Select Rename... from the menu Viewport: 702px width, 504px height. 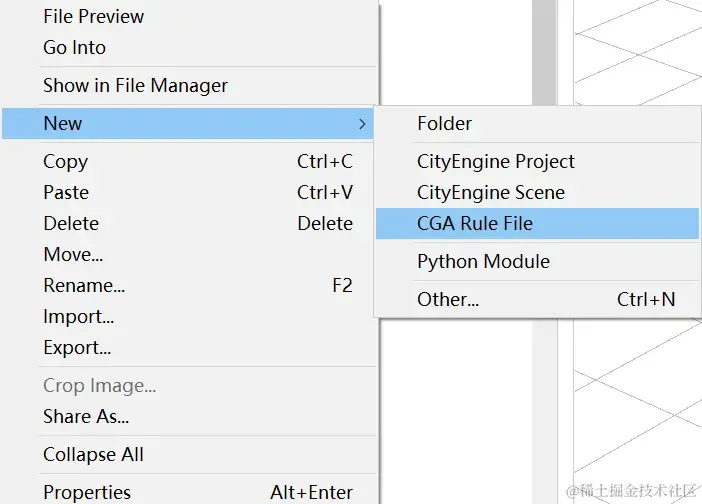[x=84, y=285]
